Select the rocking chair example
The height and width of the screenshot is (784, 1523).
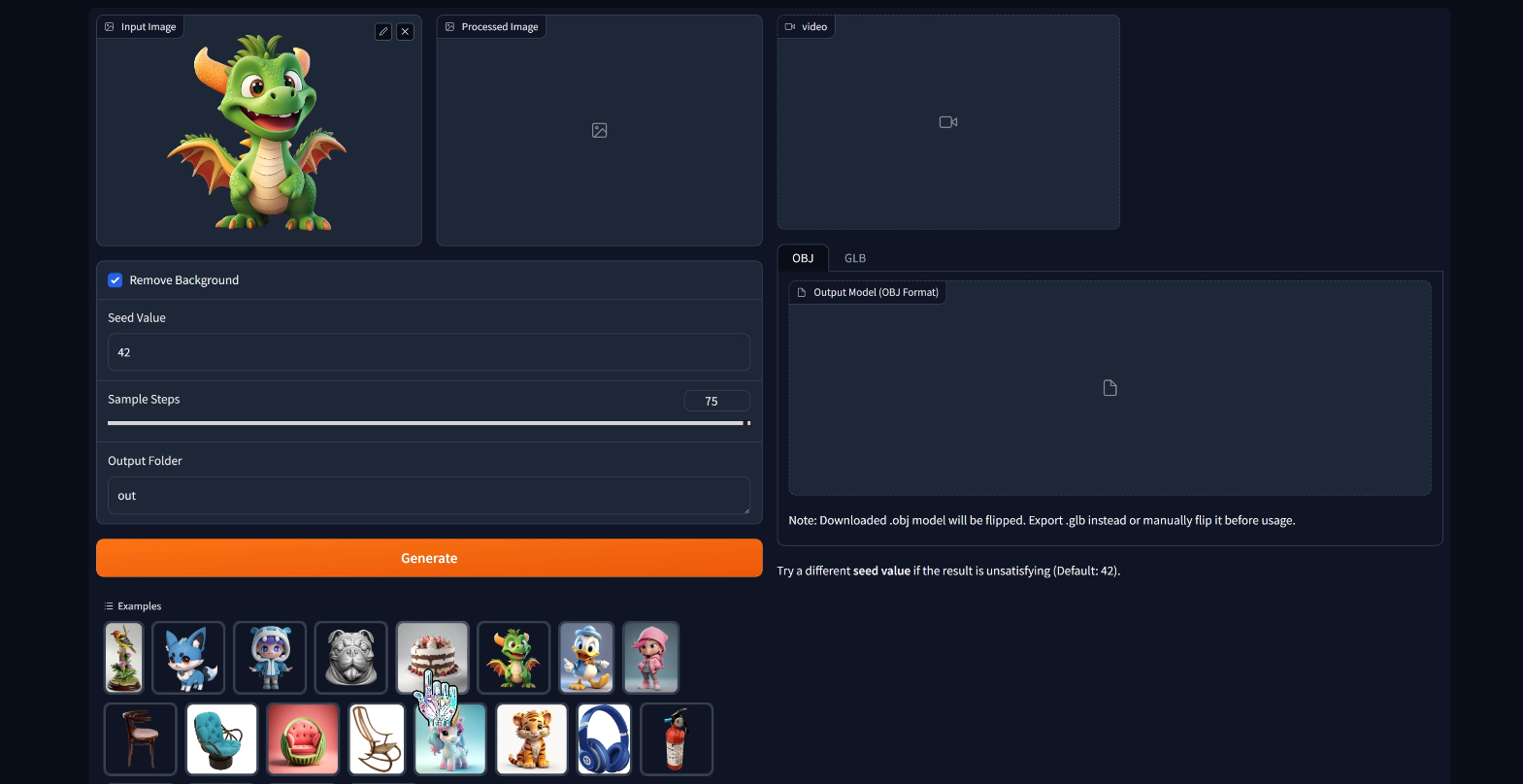(x=377, y=739)
